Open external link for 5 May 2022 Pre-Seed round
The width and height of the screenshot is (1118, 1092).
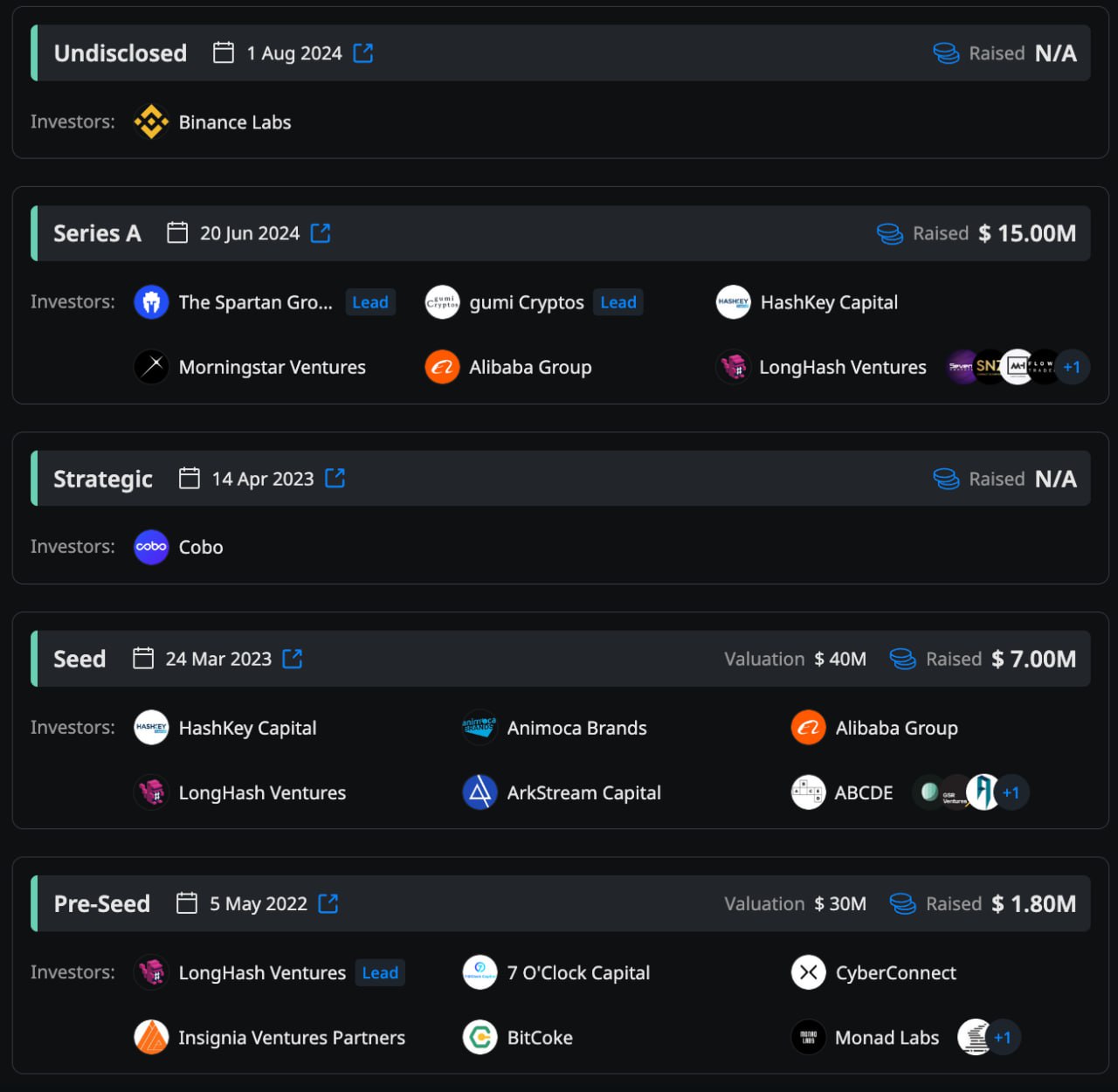tap(328, 903)
